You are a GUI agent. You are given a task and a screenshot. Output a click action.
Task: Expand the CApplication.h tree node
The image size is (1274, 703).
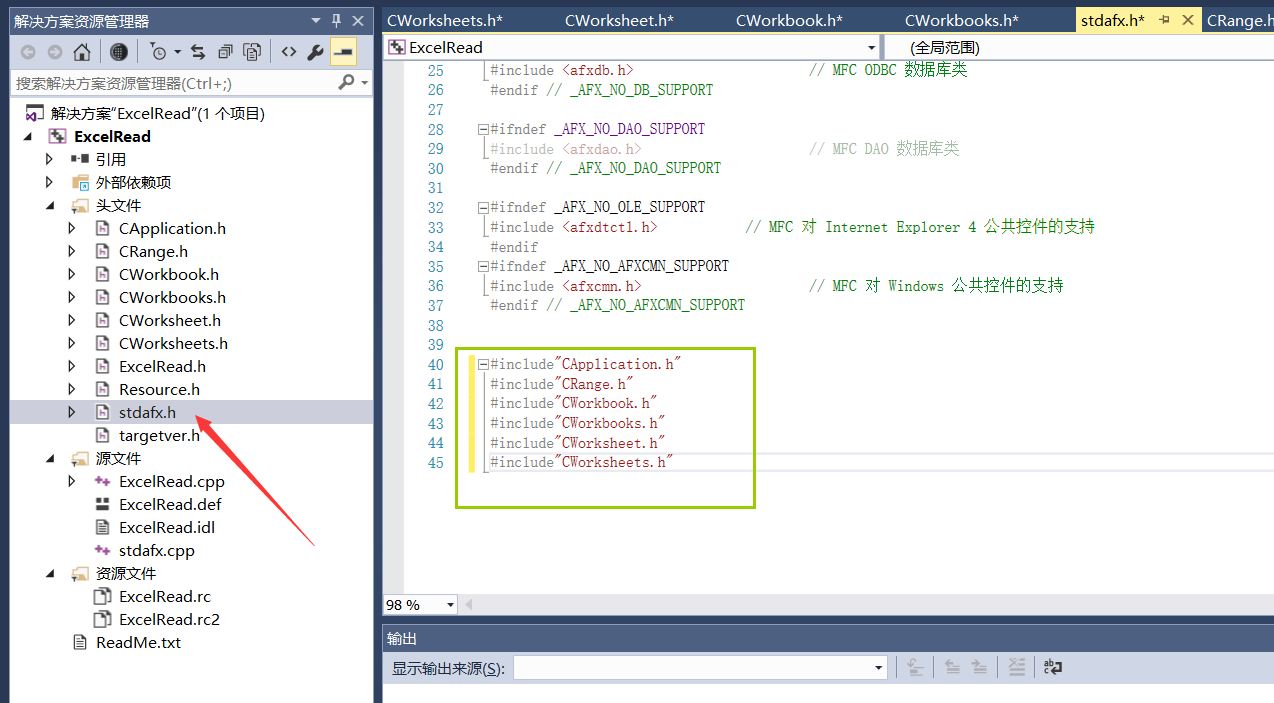[71, 228]
